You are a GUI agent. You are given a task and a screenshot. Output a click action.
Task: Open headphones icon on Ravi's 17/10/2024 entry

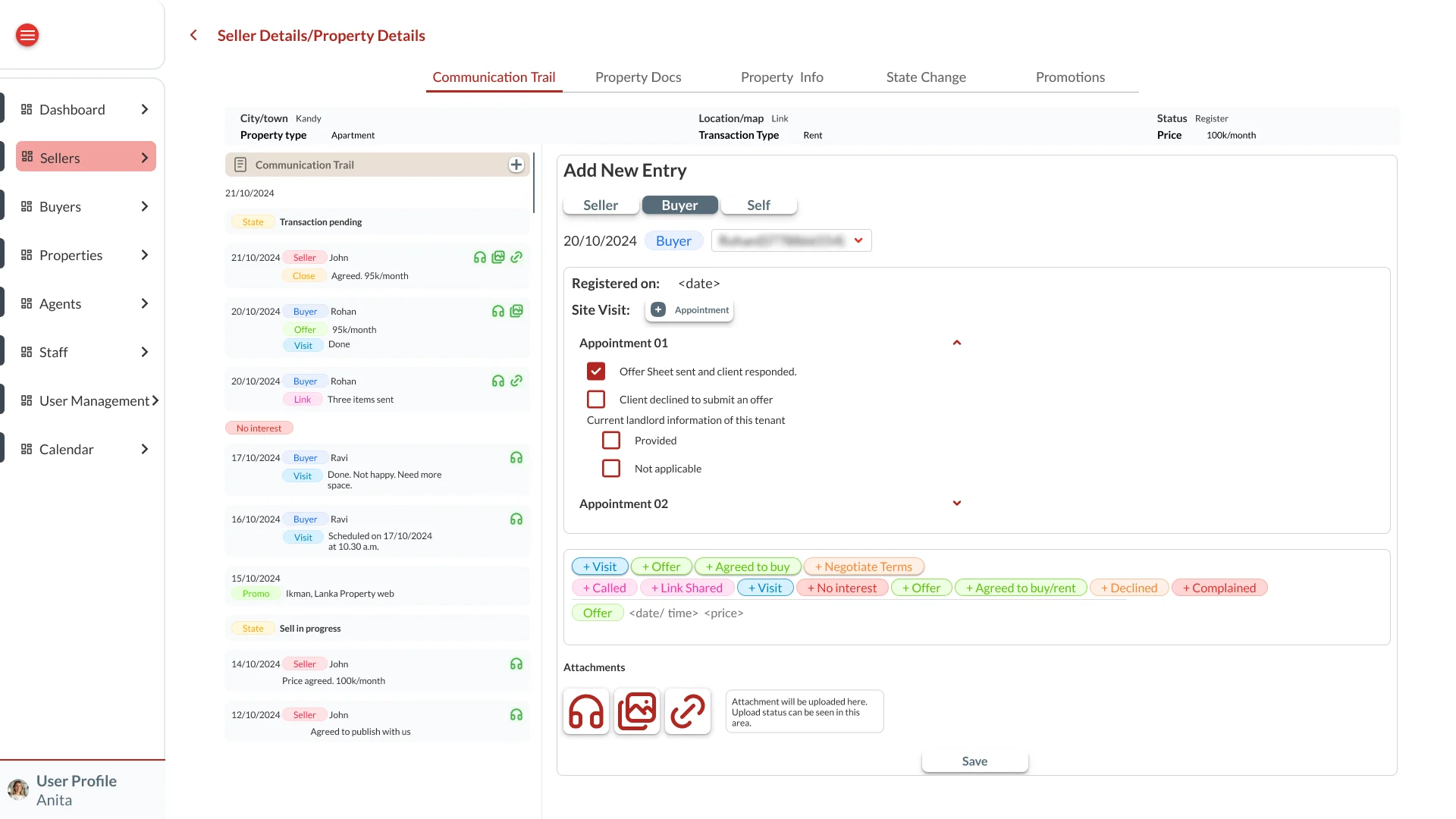pyautogui.click(x=516, y=457)
